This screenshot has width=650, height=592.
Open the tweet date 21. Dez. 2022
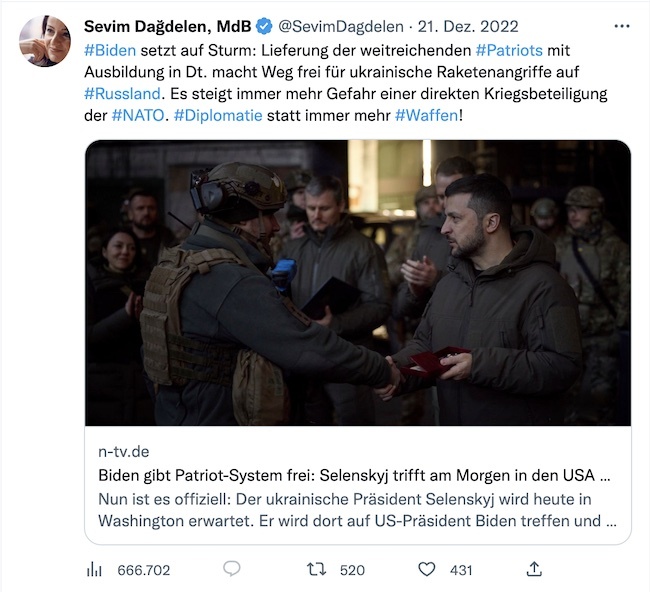click(x=468, y=27)
